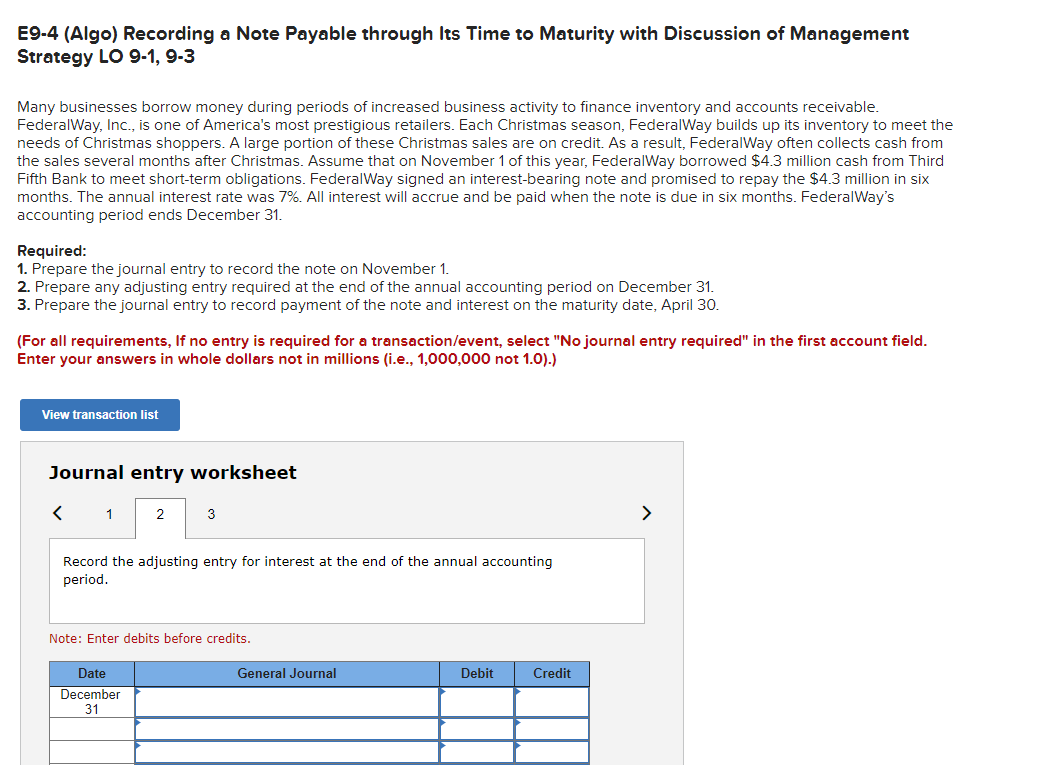The width and height of the screenshot is (1041, 765).
Task: Select the December 31 date cell
Action: 91,701
